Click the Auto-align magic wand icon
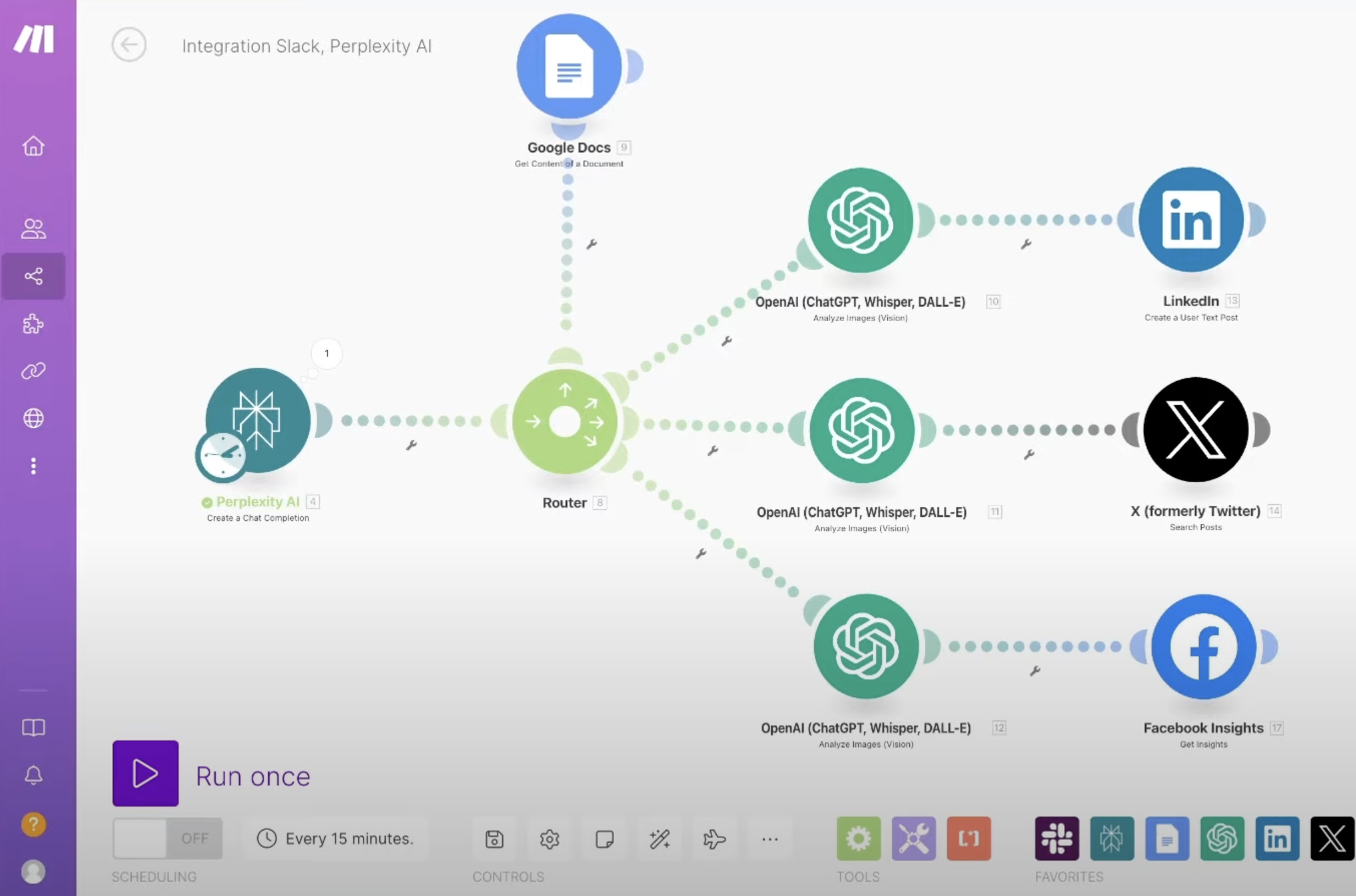This screenshot has height=896, width=1356. pos(659,839)
